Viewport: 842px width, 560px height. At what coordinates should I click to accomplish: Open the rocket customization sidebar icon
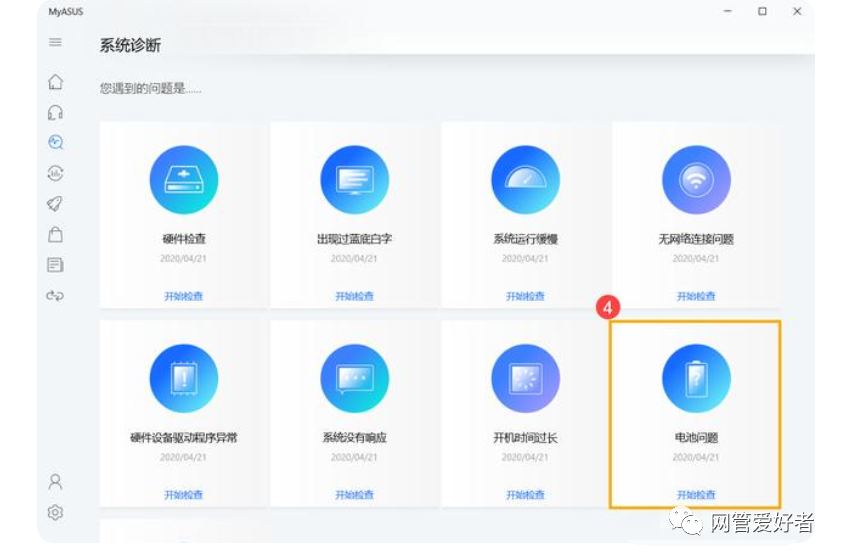[55, 203]
